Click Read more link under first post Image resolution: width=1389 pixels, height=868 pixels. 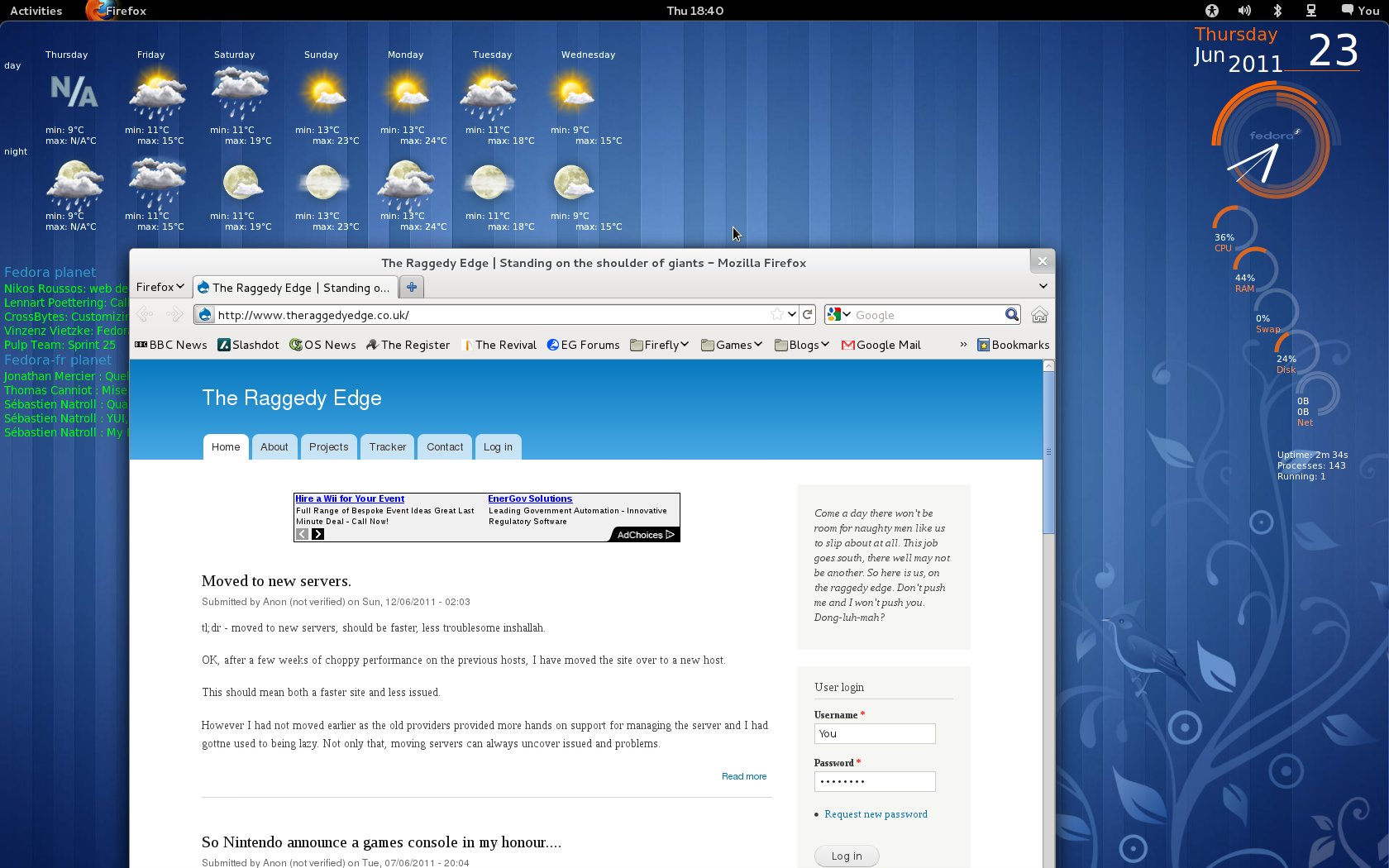coord(744,776)
